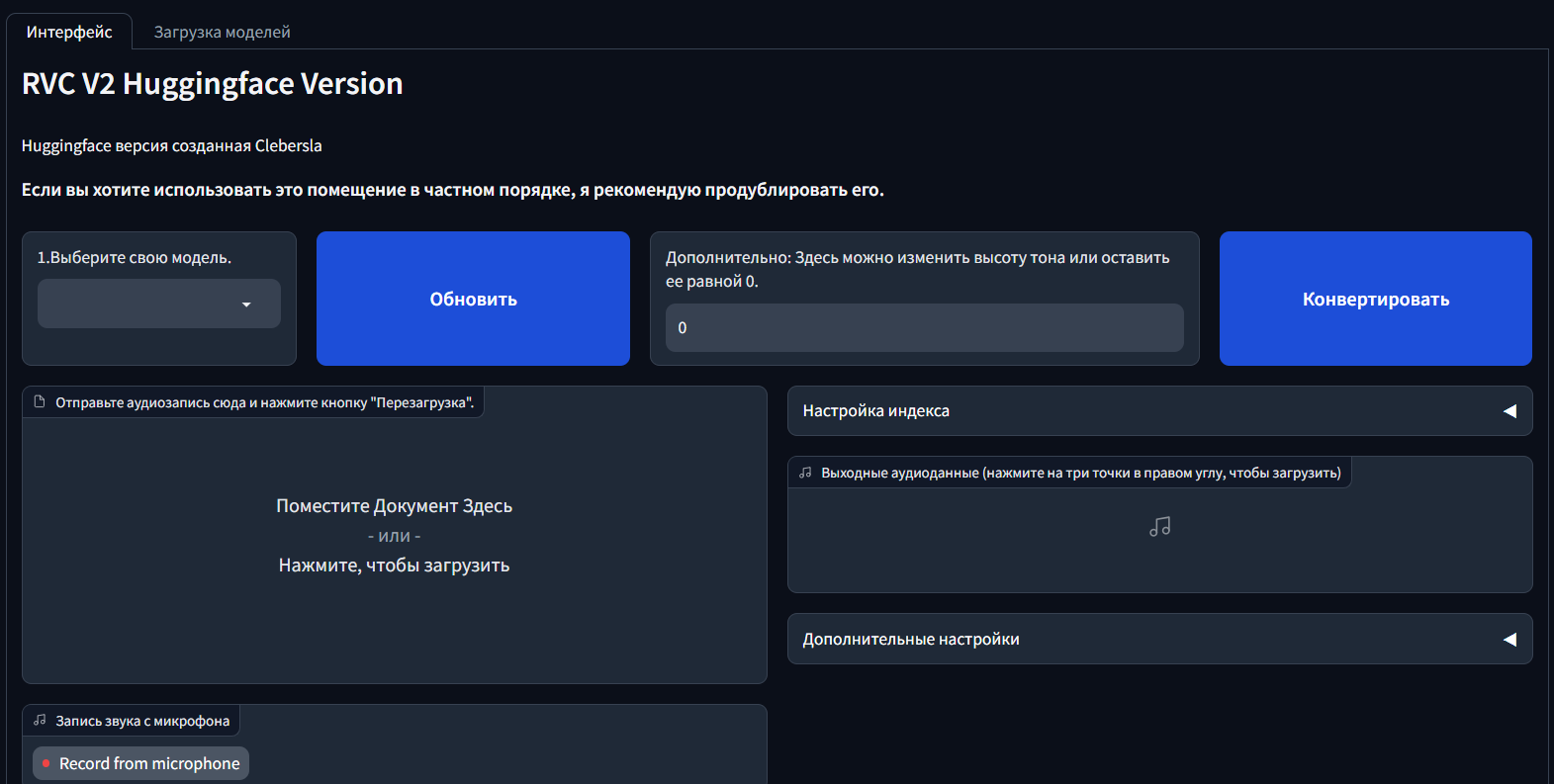Click file icon in audio upload label

click(40, 401)
